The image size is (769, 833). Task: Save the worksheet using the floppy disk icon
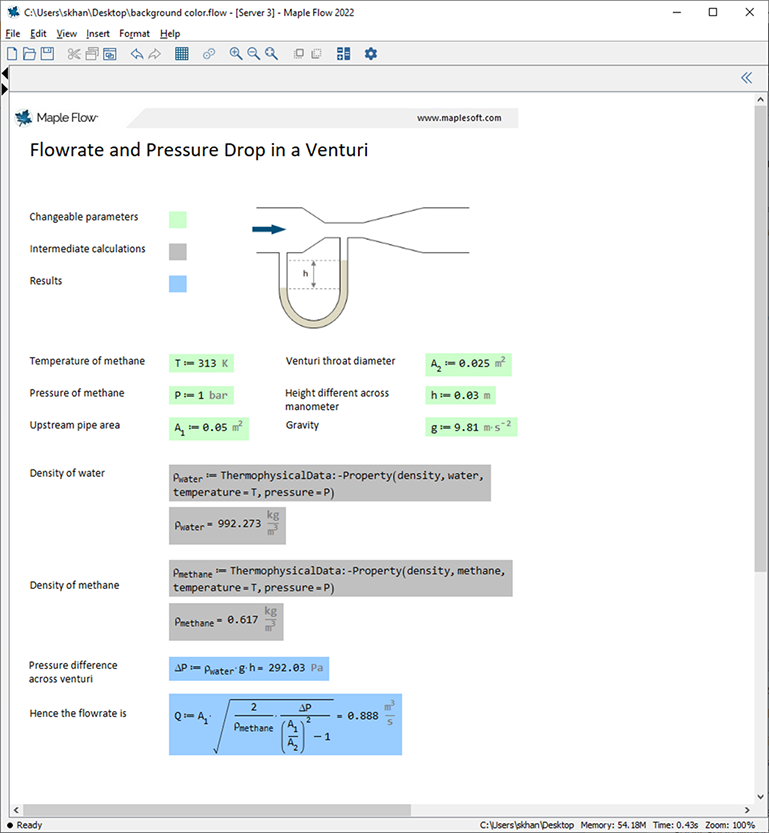tap(47, 54)
